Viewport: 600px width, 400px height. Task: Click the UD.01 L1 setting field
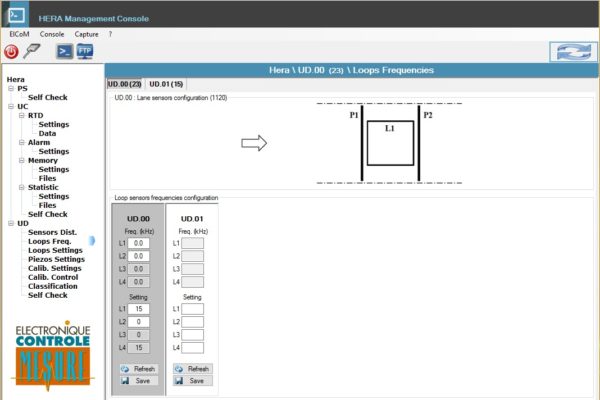click(192, 309)
